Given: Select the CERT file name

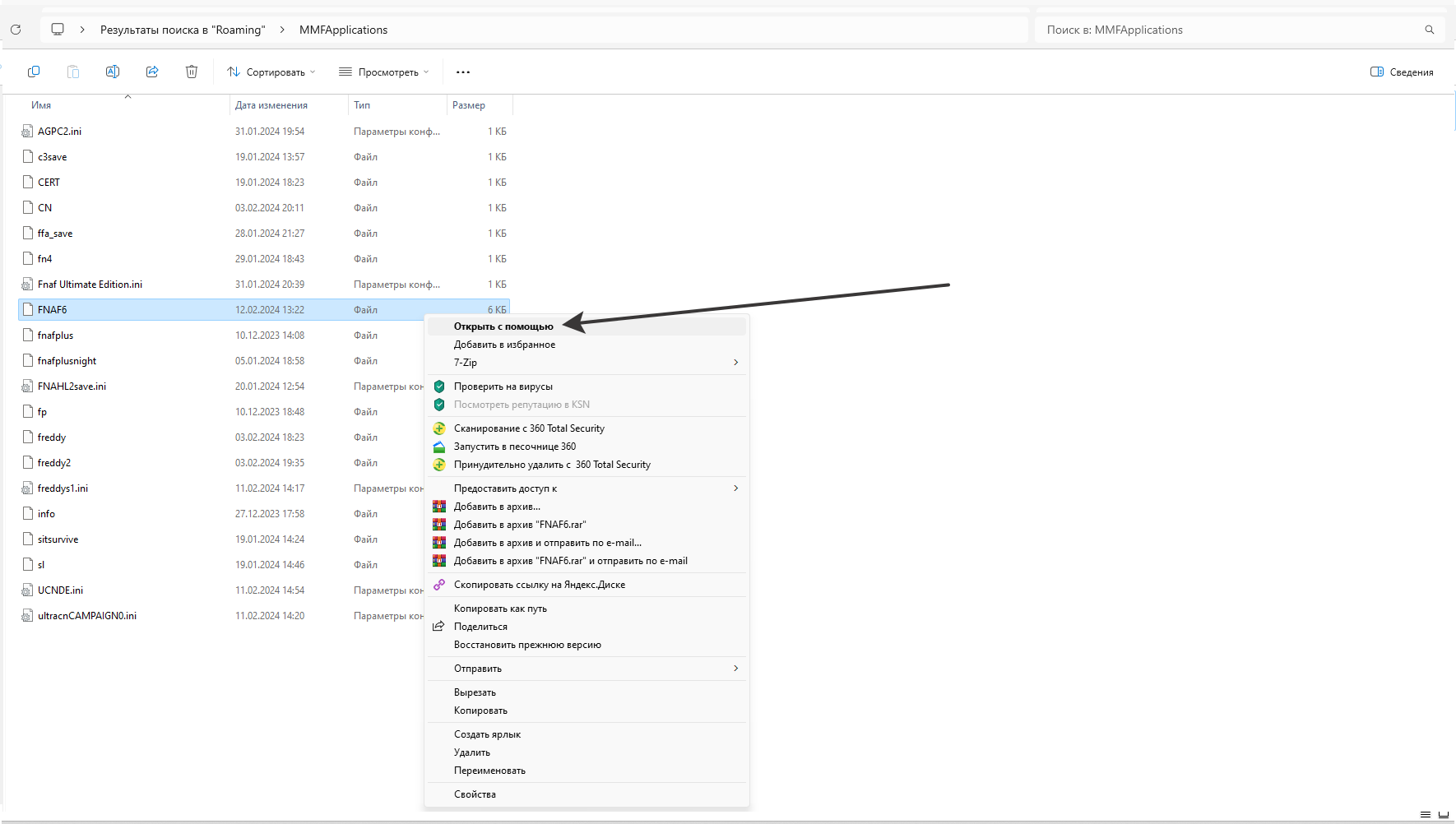Looking at the screenshot, I should (49, 183).
